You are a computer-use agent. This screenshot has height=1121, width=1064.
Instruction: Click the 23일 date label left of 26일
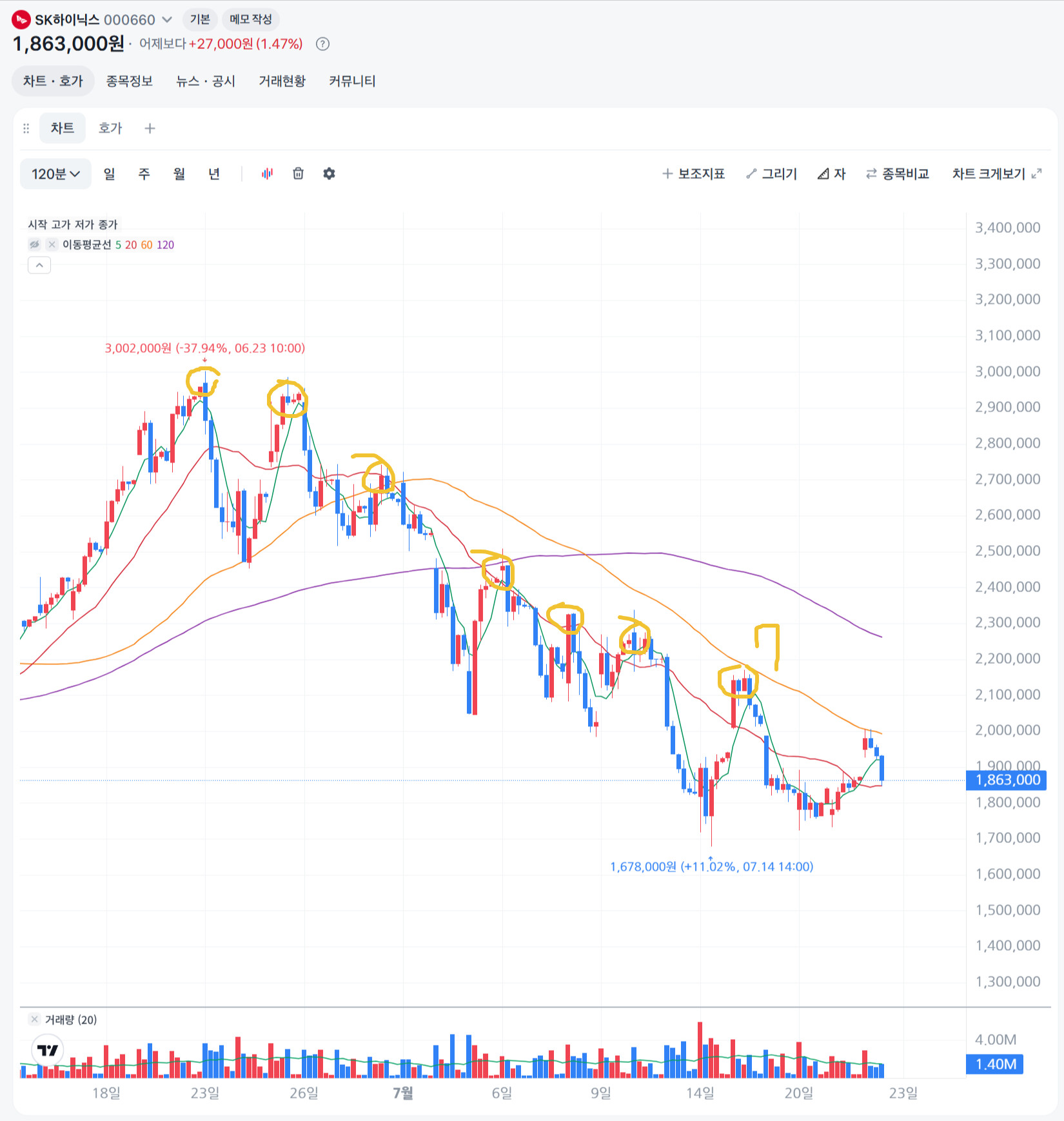[205, 1093]
